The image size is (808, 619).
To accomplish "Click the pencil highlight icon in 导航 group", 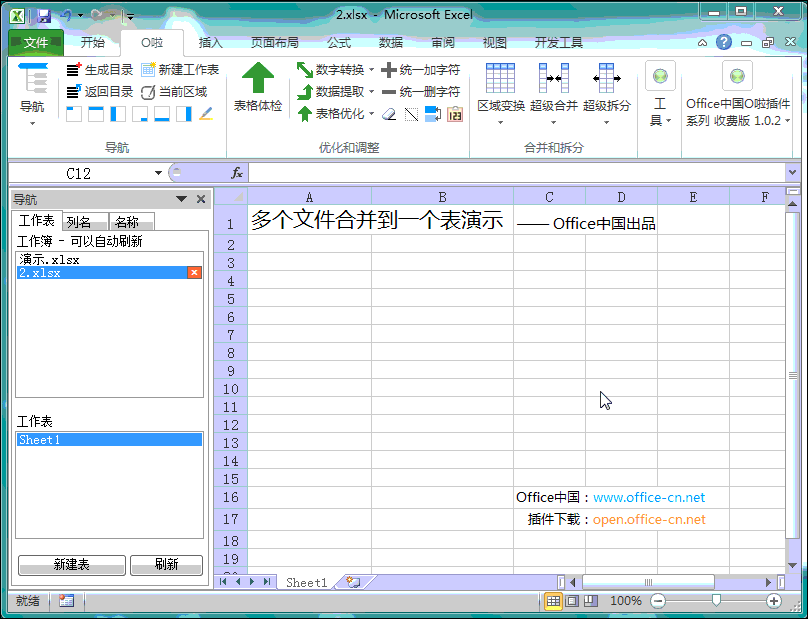I will (206, 114).
